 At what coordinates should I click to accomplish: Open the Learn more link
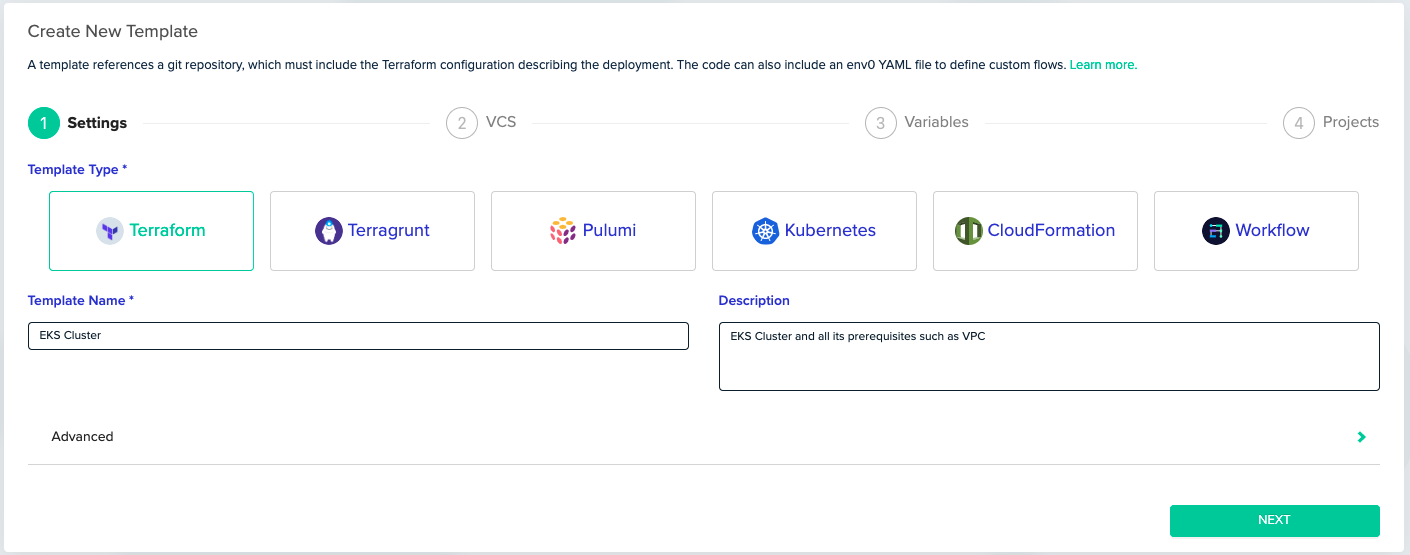pos(1103,65)
